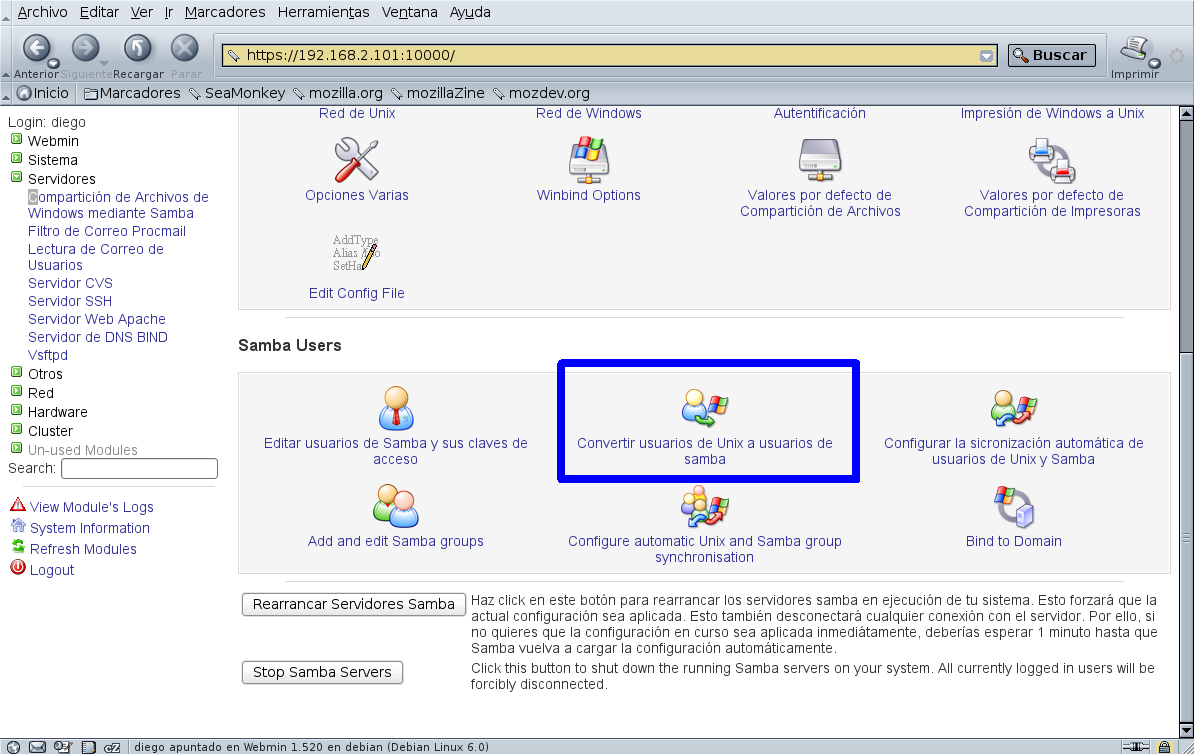Screen dimensions: 1194x754
Task: Expand the Otros category in sidebar
Action: pos(17,372)
